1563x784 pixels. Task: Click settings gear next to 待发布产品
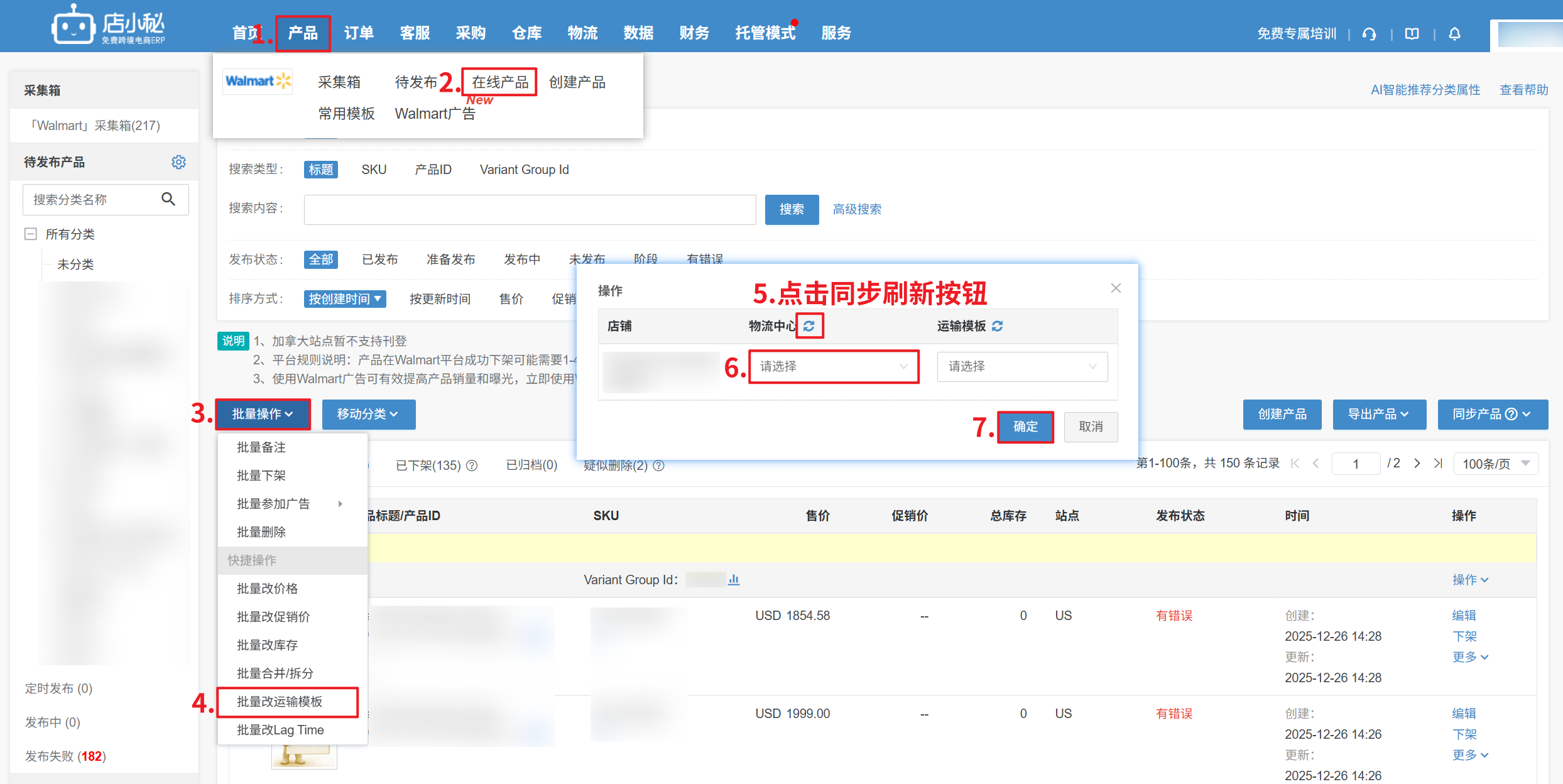tap(178, 162)
